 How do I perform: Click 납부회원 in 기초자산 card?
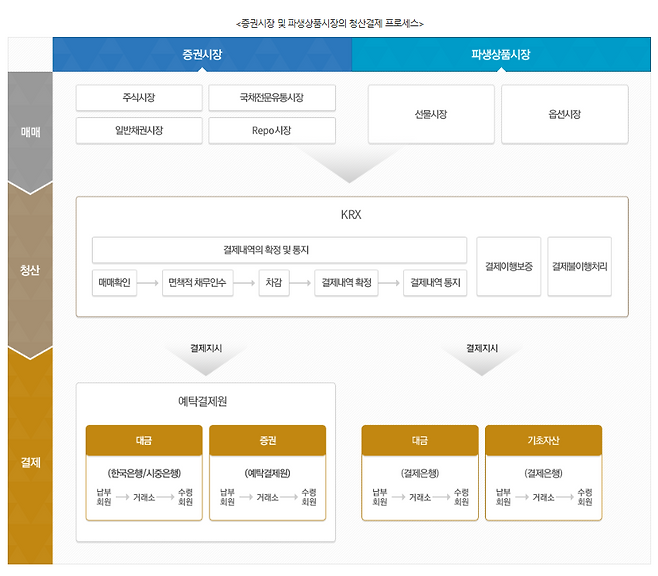(503, 497)
